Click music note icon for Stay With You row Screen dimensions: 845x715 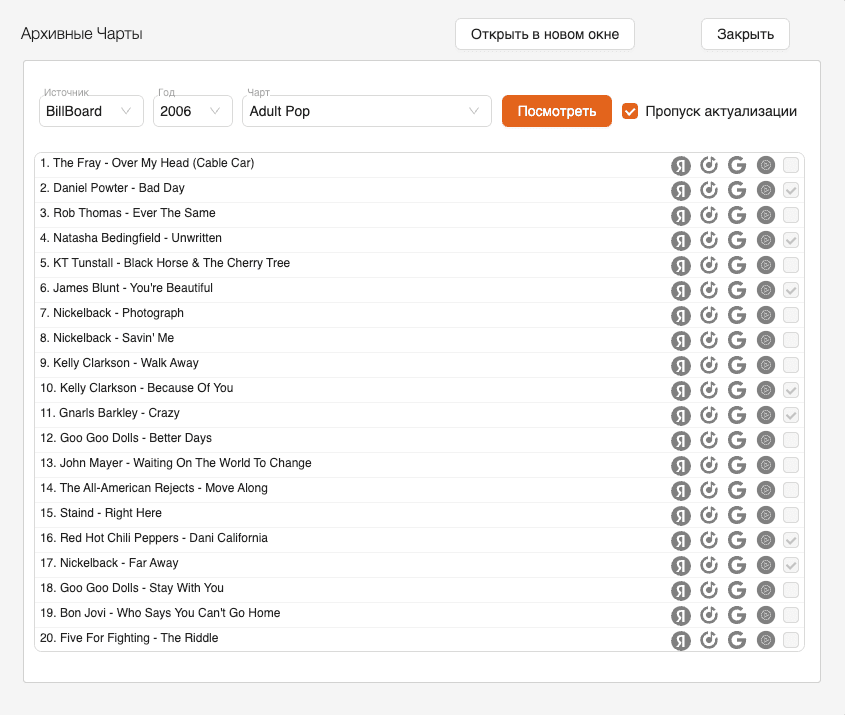pos(709,589)
